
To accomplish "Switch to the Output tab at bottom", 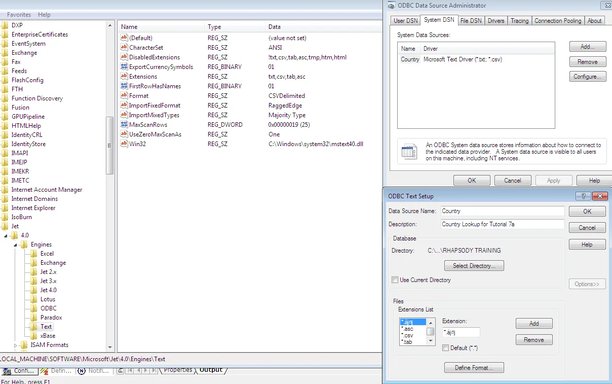I will [x=211, y=370].
